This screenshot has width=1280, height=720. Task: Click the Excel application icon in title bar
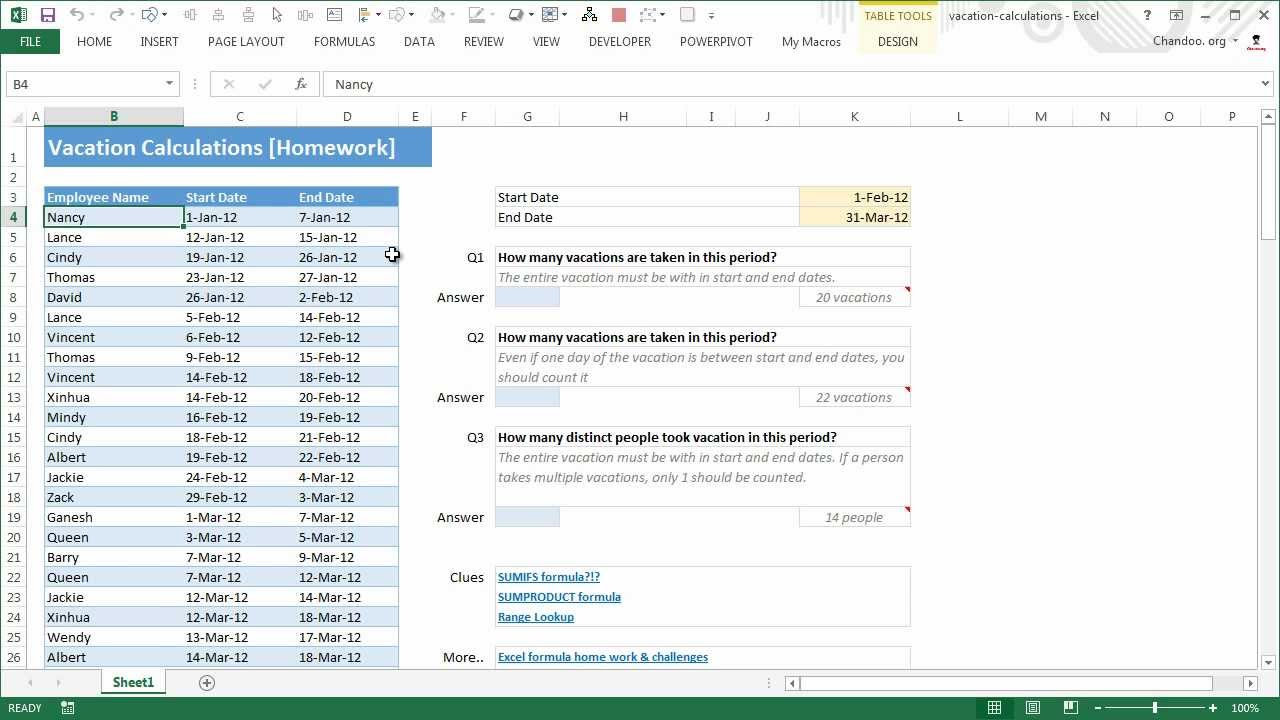coord(18,15)
